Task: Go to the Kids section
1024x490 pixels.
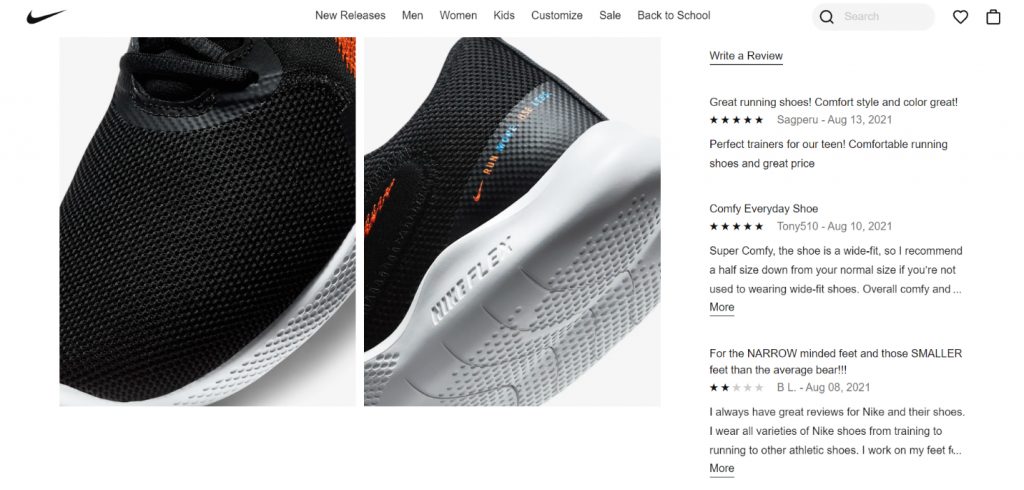Action: (x=504, y=16)
